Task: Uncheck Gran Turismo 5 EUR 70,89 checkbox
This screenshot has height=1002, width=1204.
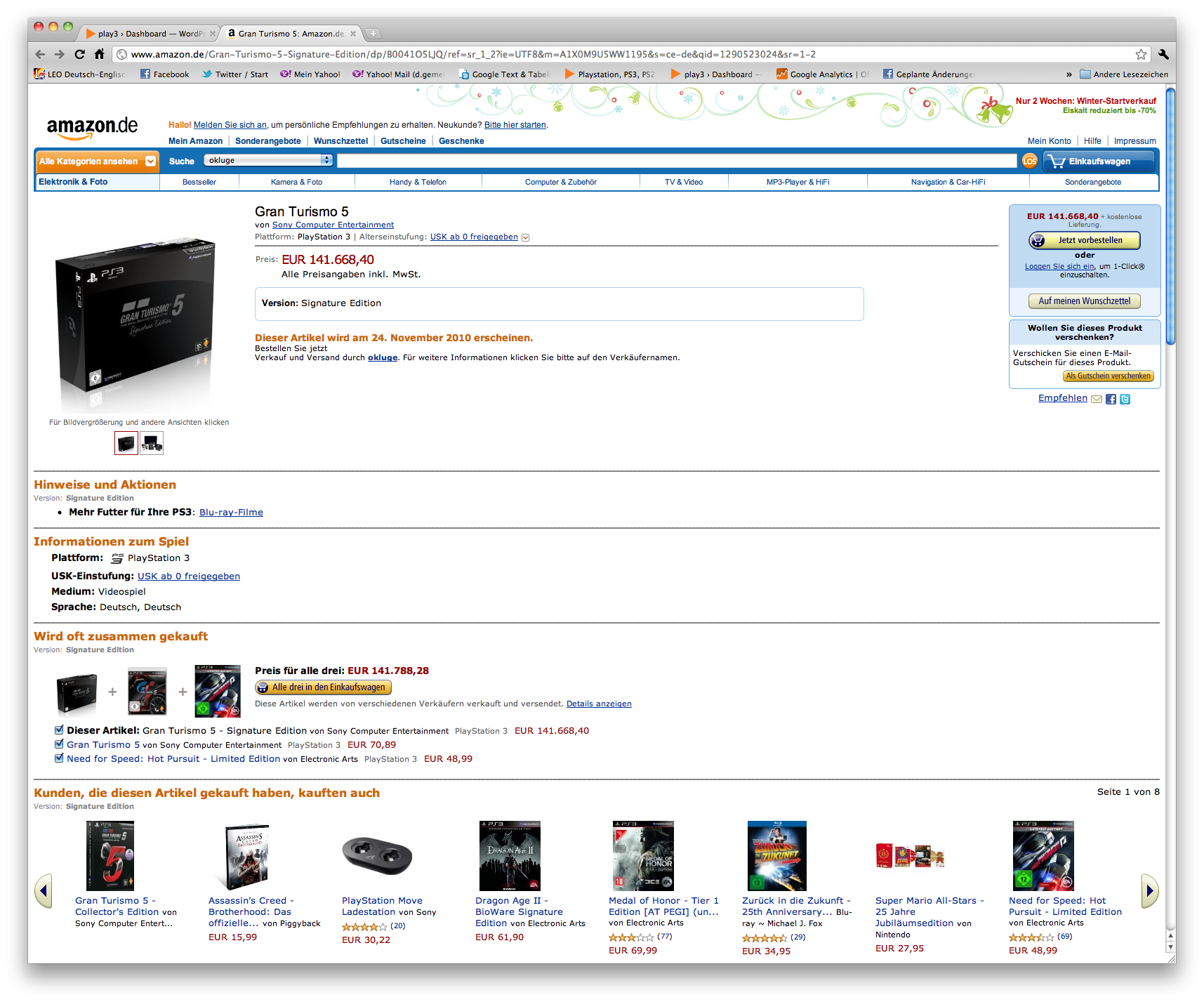Action: coord(59,744)
